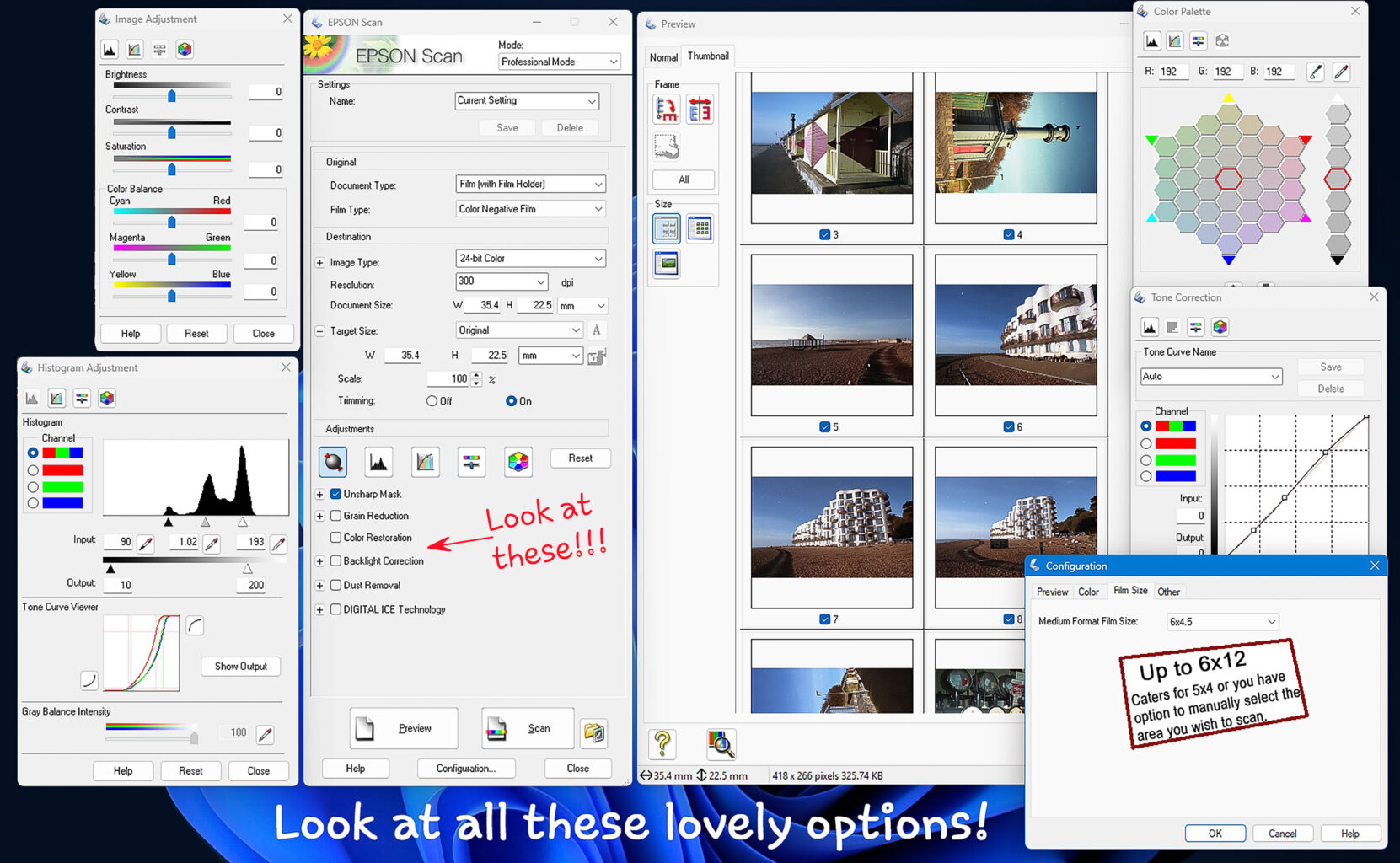
Task: Click the erase marquee icon in Preview Frame
Action: (666, 147)
